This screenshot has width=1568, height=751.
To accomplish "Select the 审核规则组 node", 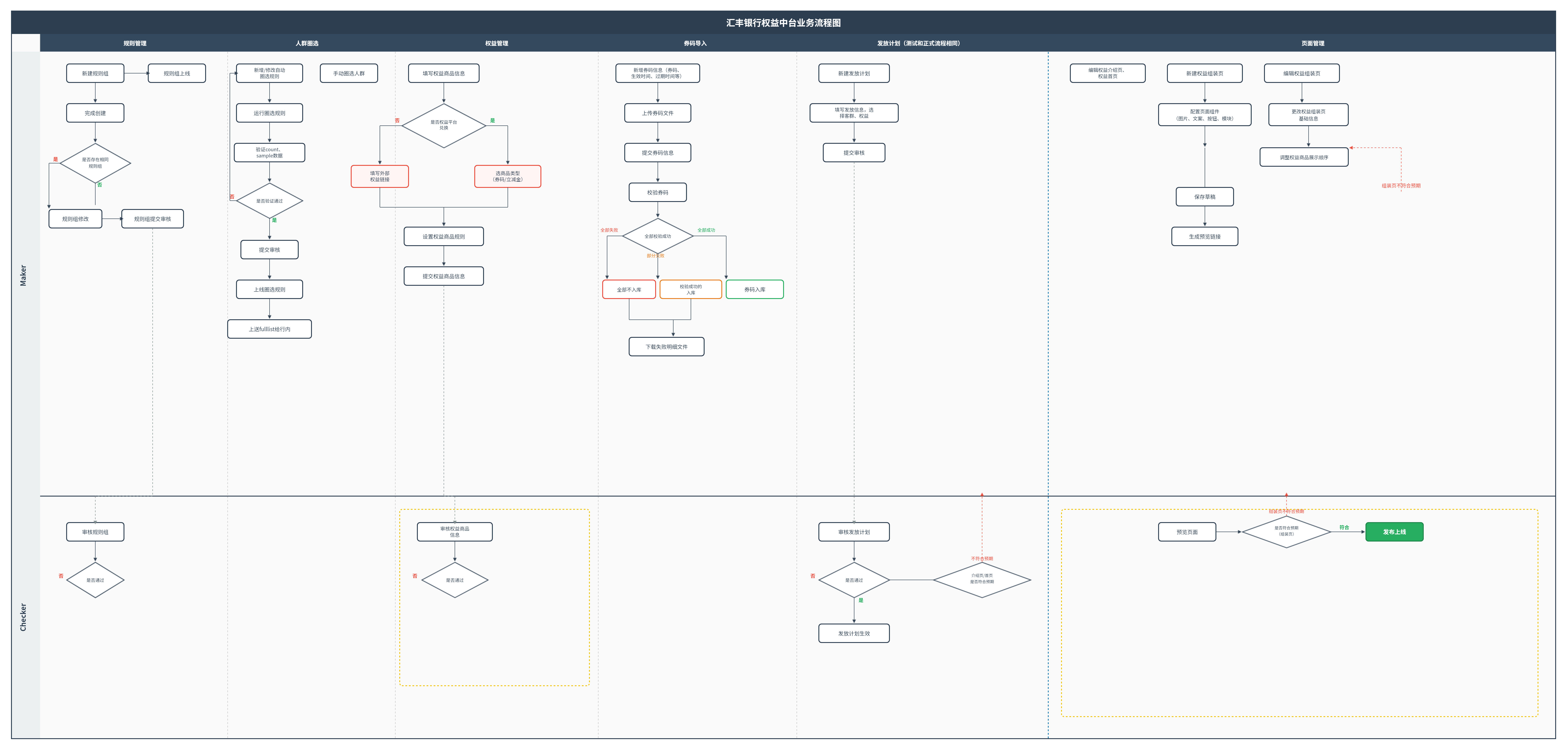I will point(95,532).
